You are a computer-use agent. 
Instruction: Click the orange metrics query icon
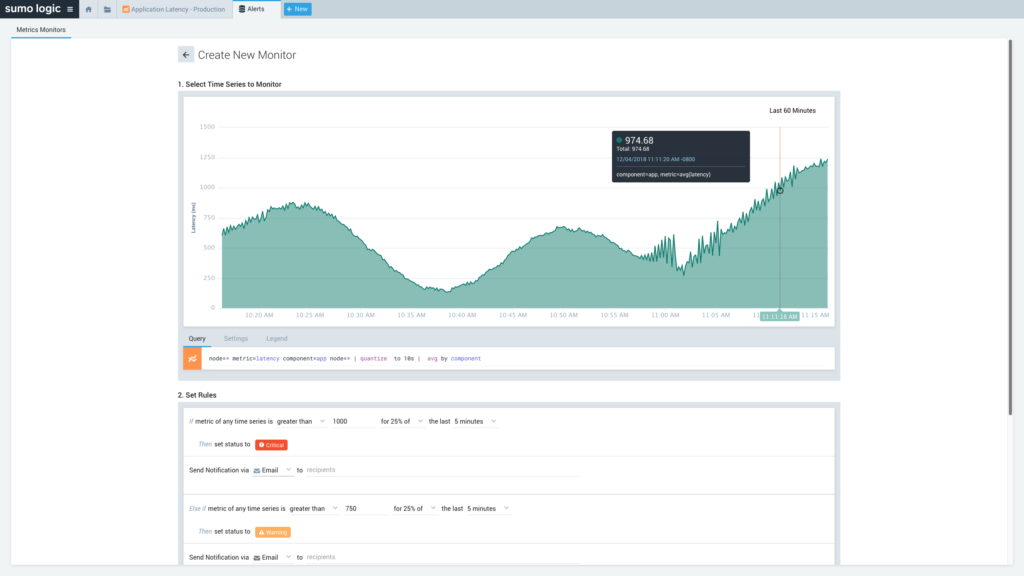[193, 358]
